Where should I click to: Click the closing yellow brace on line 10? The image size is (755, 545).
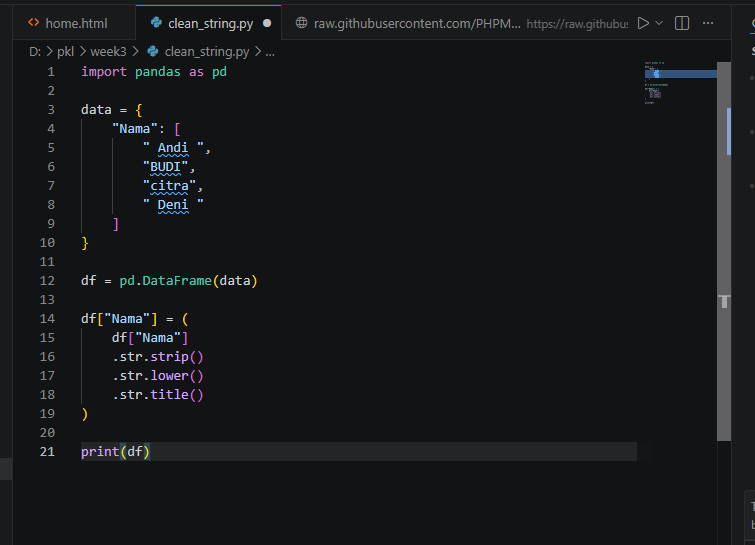85,243
